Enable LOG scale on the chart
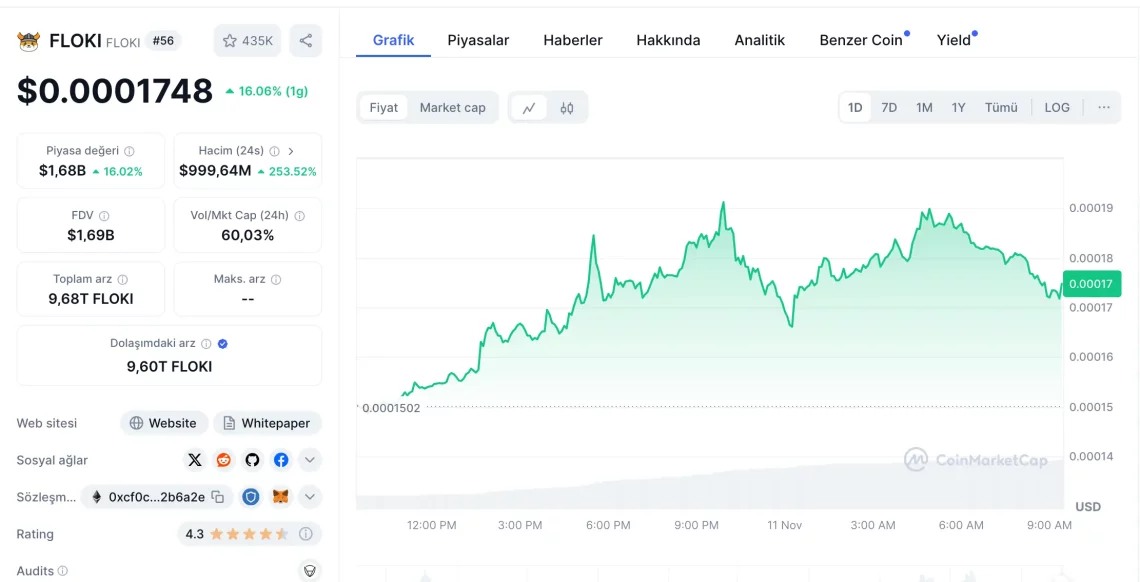Screen dimensions: 1140x582 [x=1057, y=107]
